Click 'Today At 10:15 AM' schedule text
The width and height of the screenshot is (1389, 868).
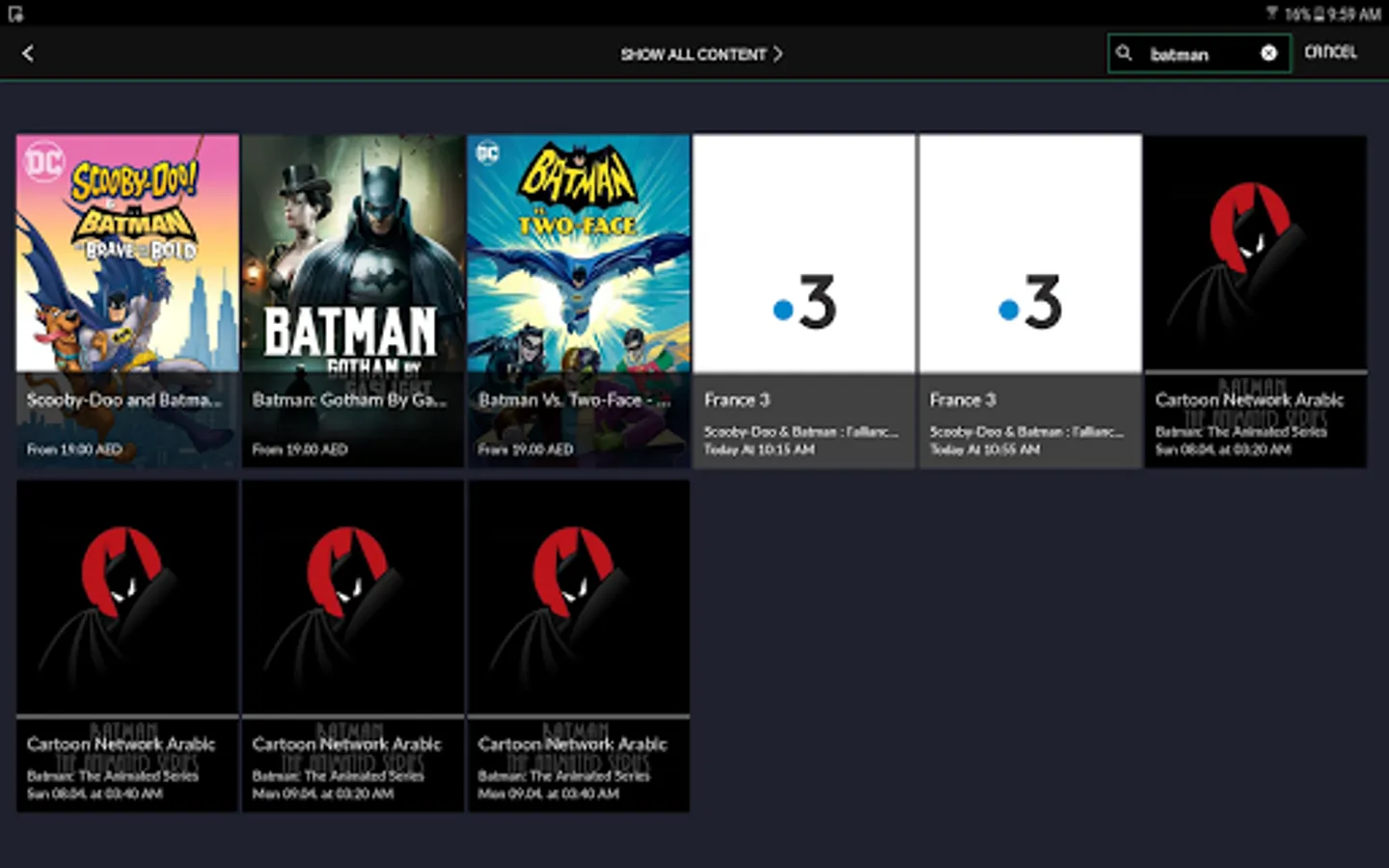[759, 449]
